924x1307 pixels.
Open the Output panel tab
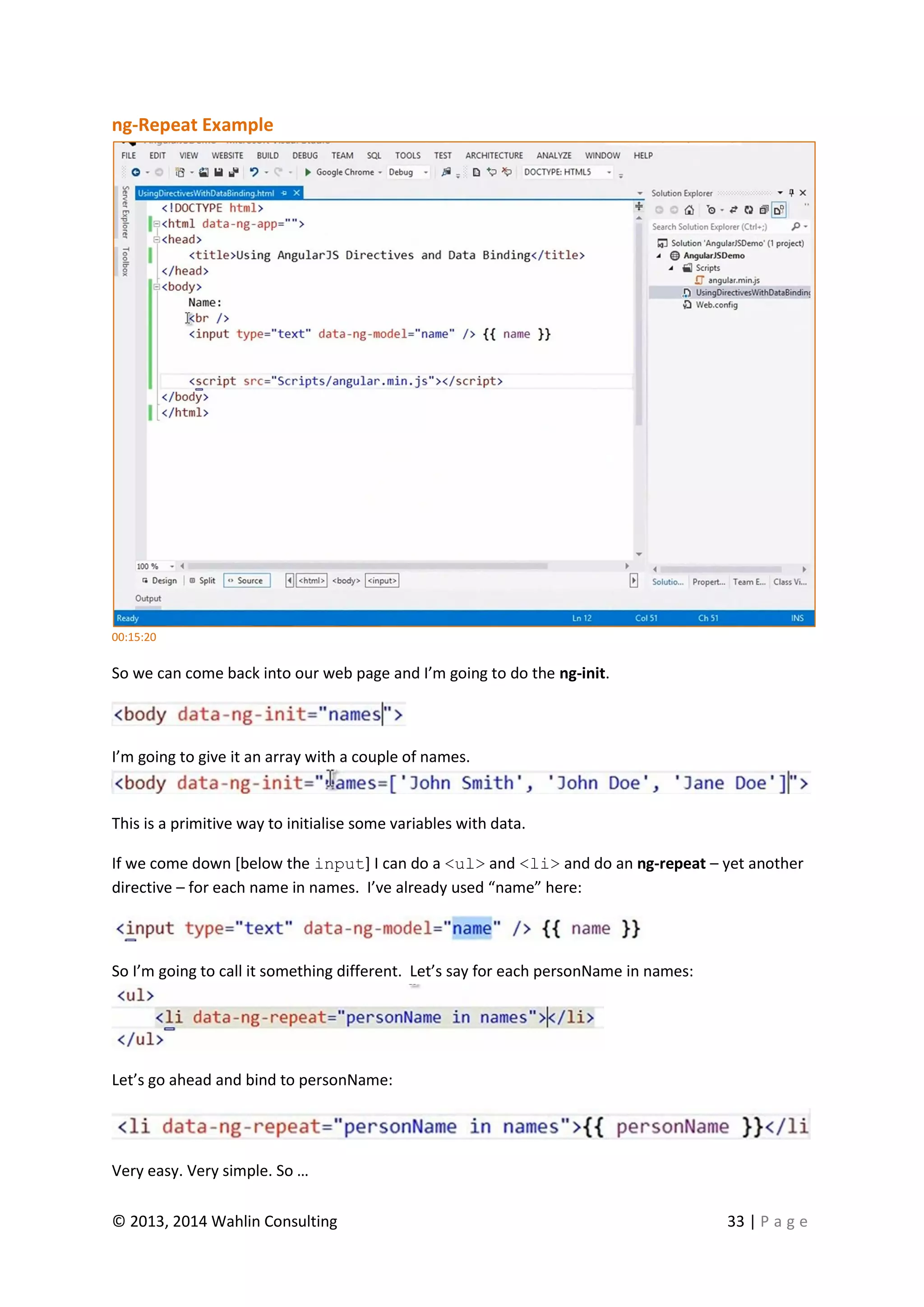(x=148, y=598)
